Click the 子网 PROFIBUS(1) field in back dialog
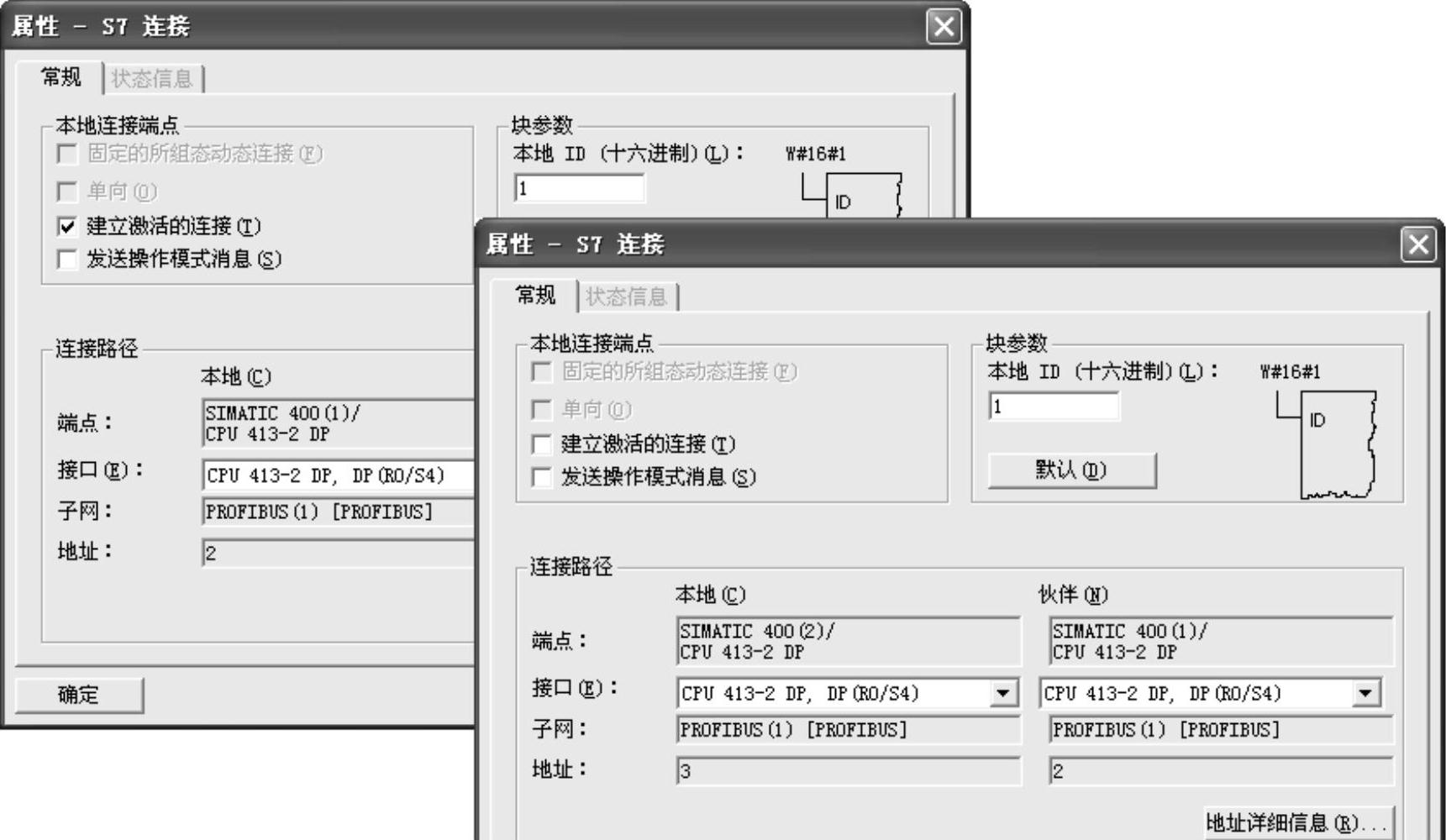Viewport: 1446px width, 840px height. point(338,512)
